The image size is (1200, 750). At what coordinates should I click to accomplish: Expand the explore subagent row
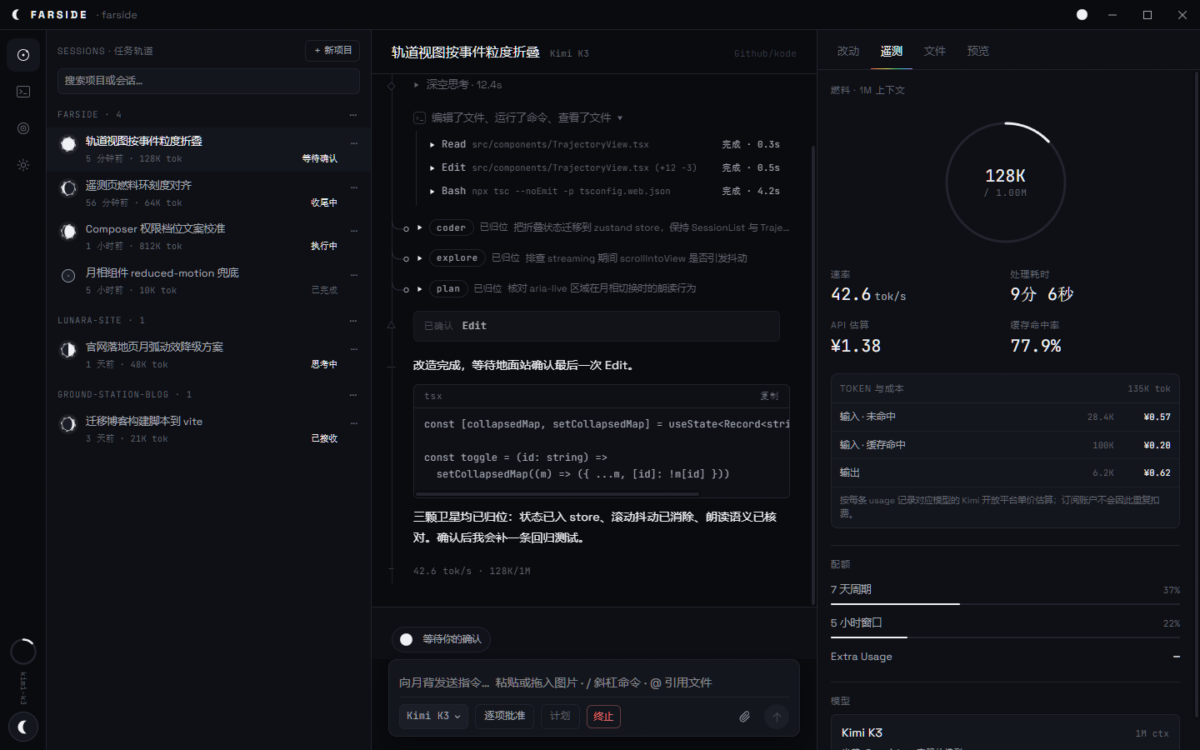pyautogui.click(x=604, y=258)
